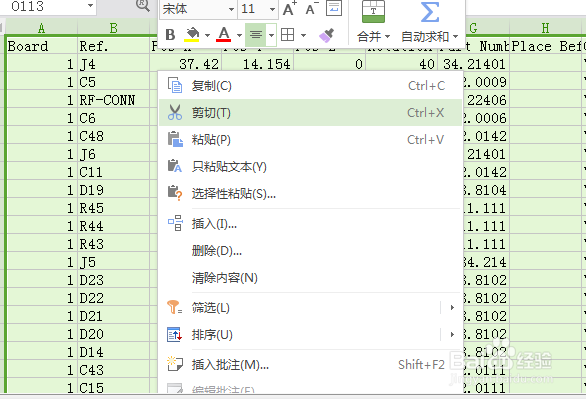Viewport: 586px width, 399px height.
Task: Click cell with reference J4
Action: [114, 64]
